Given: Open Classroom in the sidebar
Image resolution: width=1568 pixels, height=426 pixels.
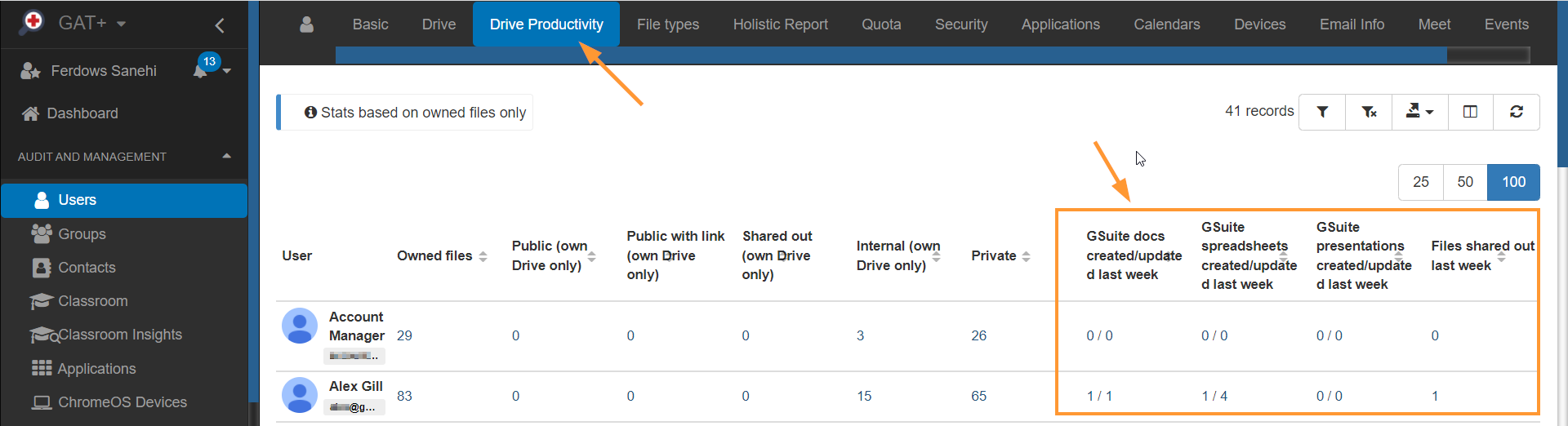Looking at the screenshot, I should coord(93,301).
